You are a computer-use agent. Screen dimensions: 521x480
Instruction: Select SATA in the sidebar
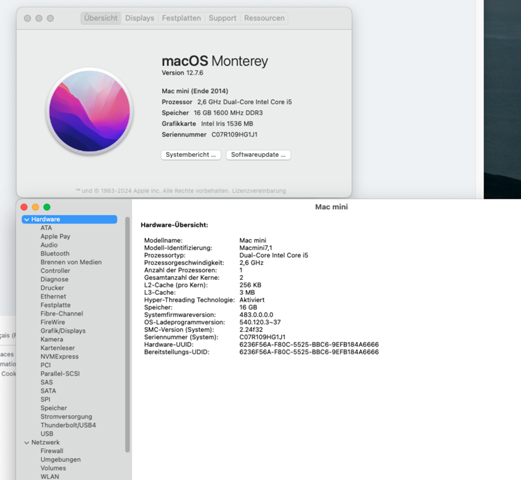pos(48,391)
